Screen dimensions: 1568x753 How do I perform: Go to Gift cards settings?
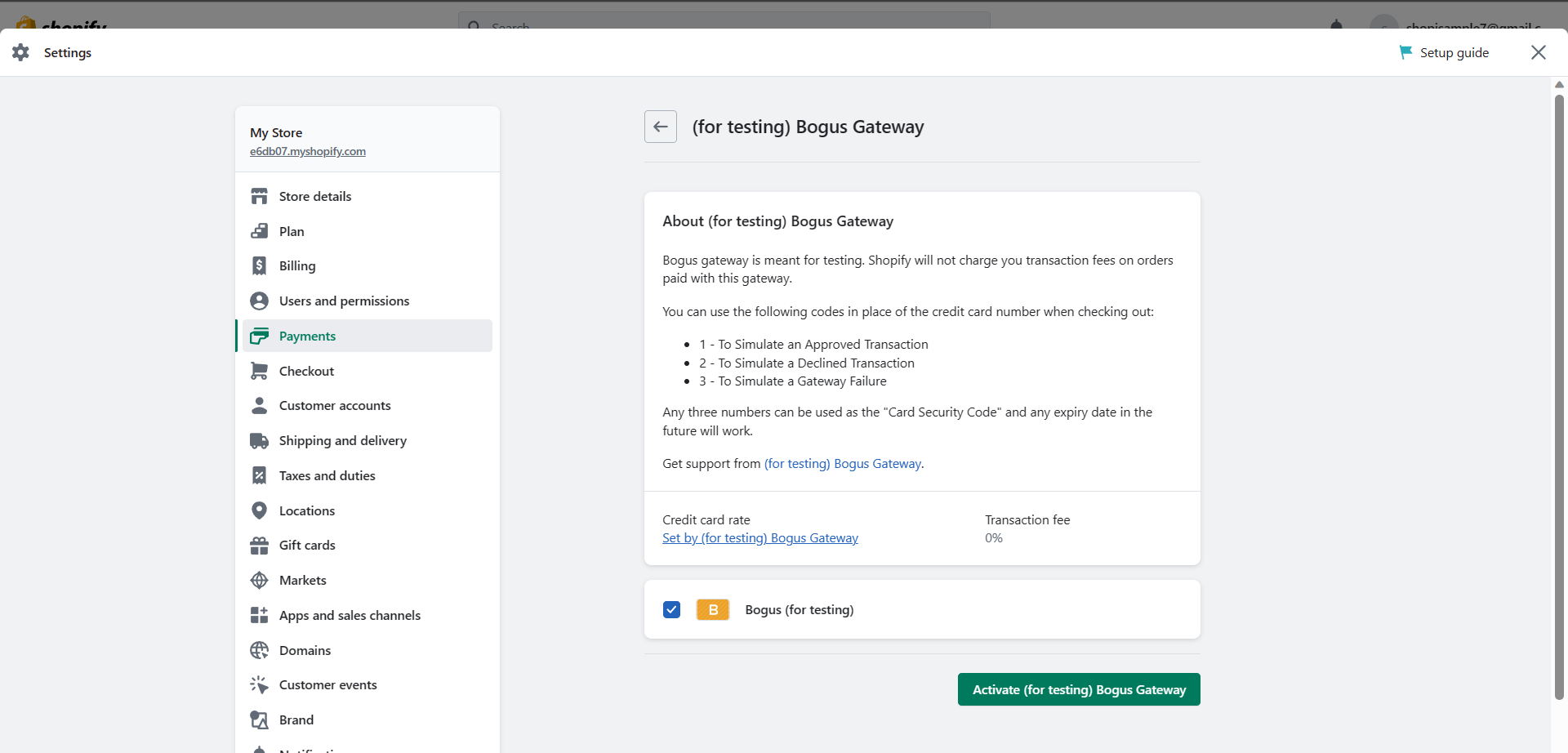tap(367, 545)
